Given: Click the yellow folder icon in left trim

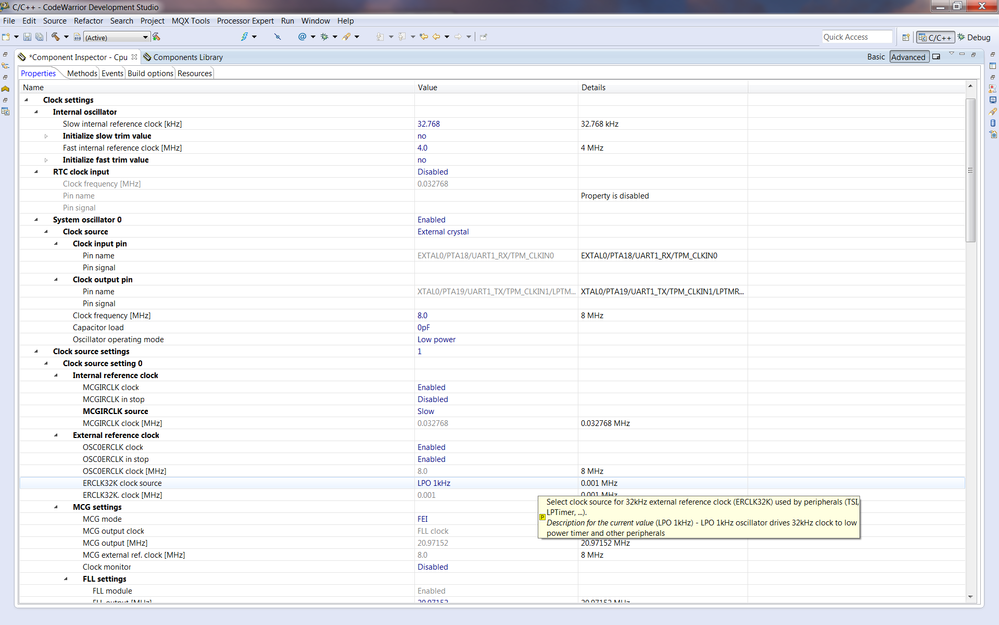Looking at the screenshot, I should coord(6,89).
